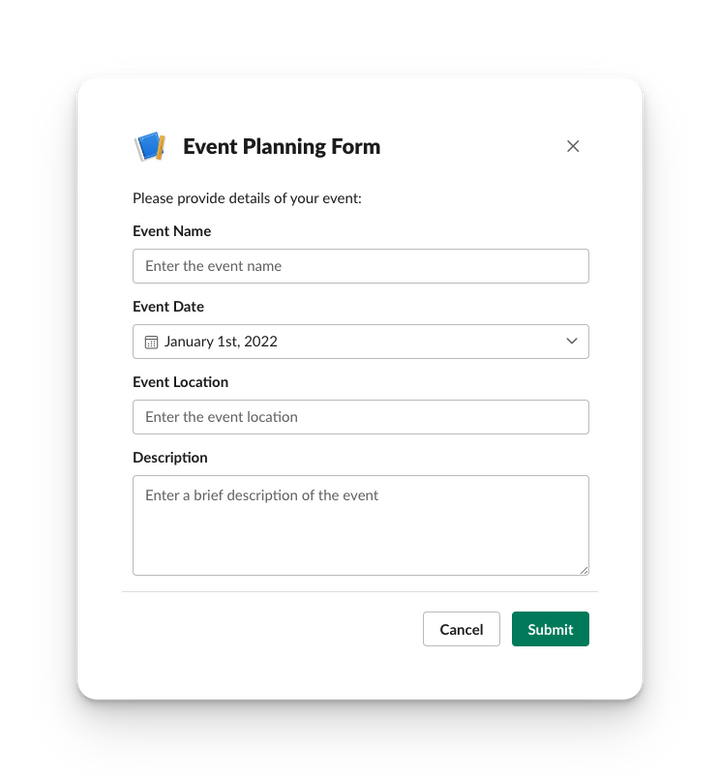Screen dimensions: 720x777
Task: Click the Event Location text field
Action: [360, 417]
